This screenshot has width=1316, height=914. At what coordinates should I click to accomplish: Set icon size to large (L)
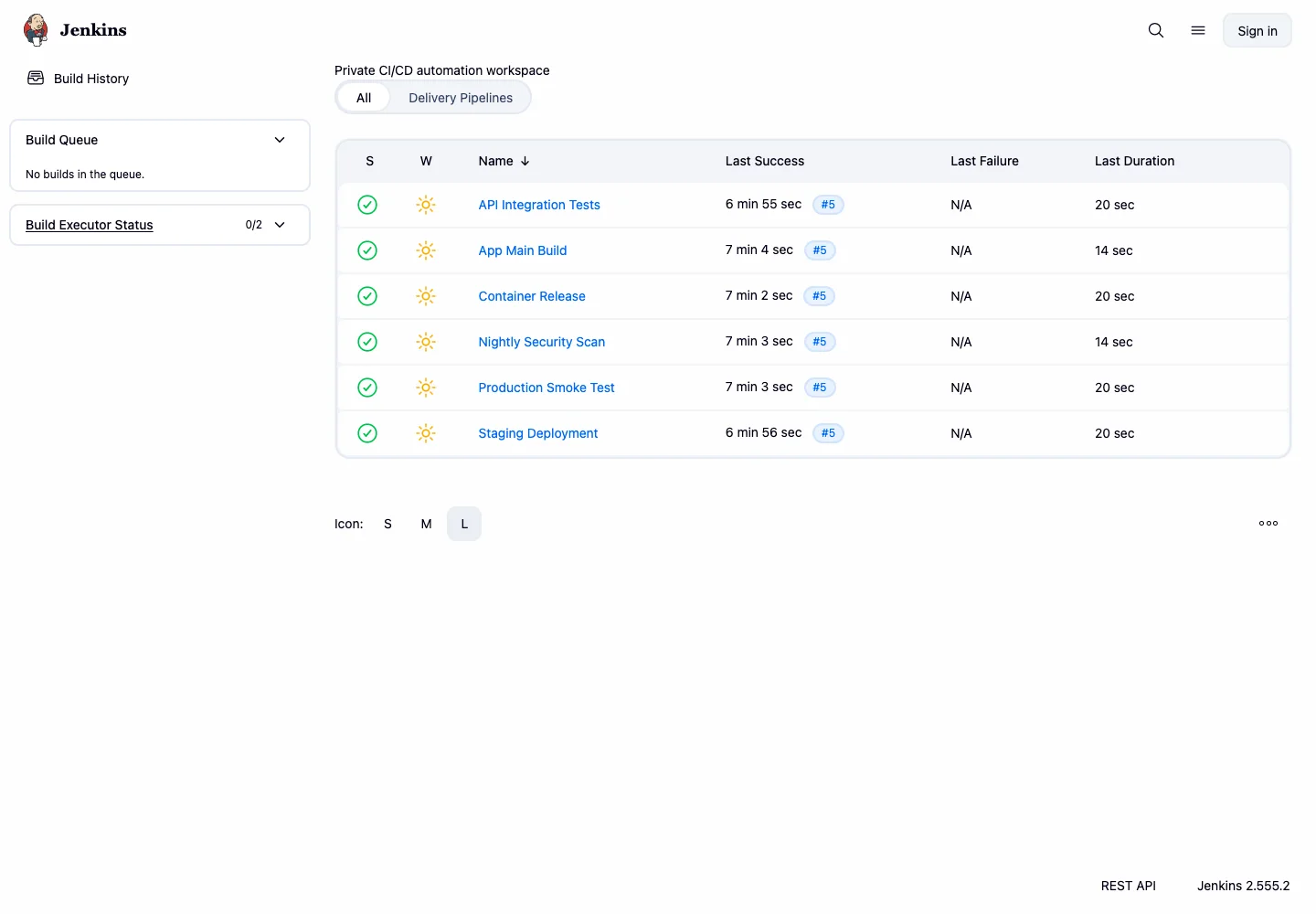click(x=464, y=524)
